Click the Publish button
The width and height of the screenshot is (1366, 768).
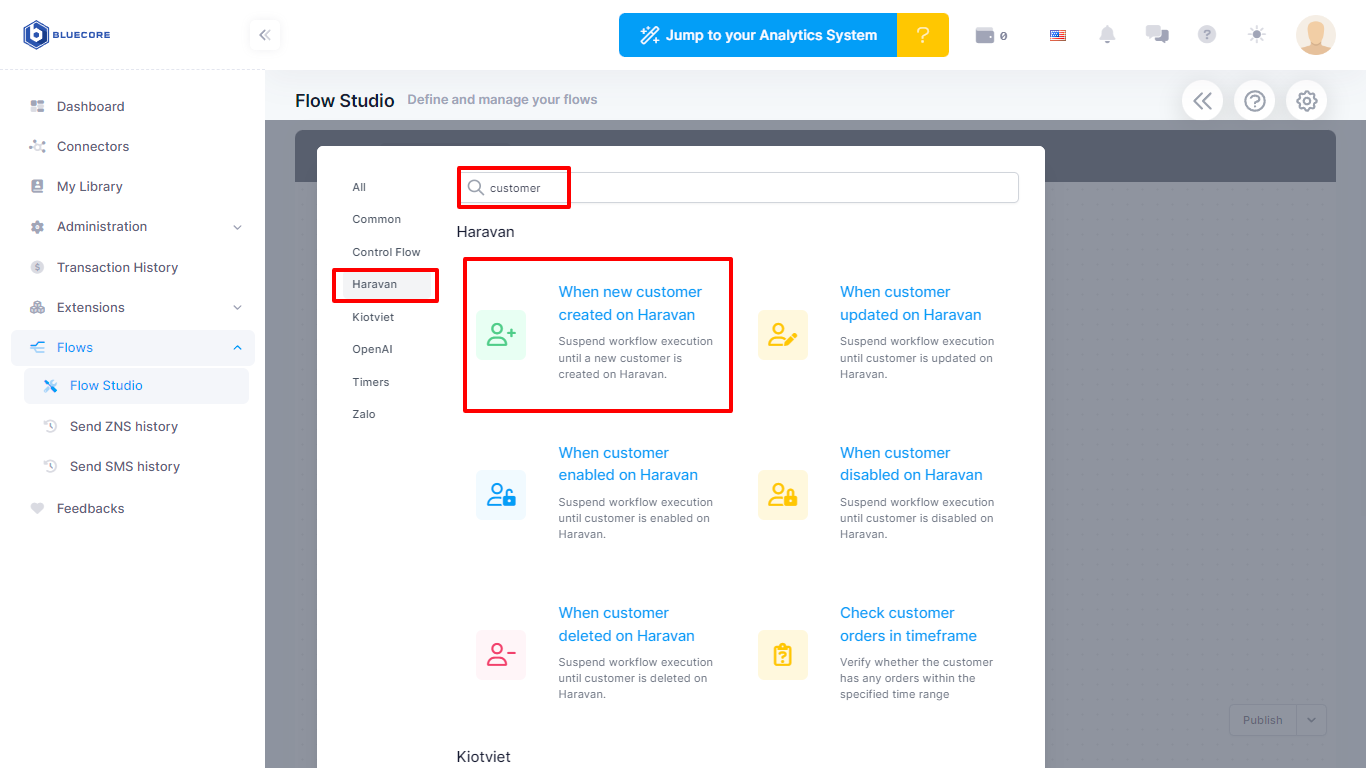(x=1263, y=720)
